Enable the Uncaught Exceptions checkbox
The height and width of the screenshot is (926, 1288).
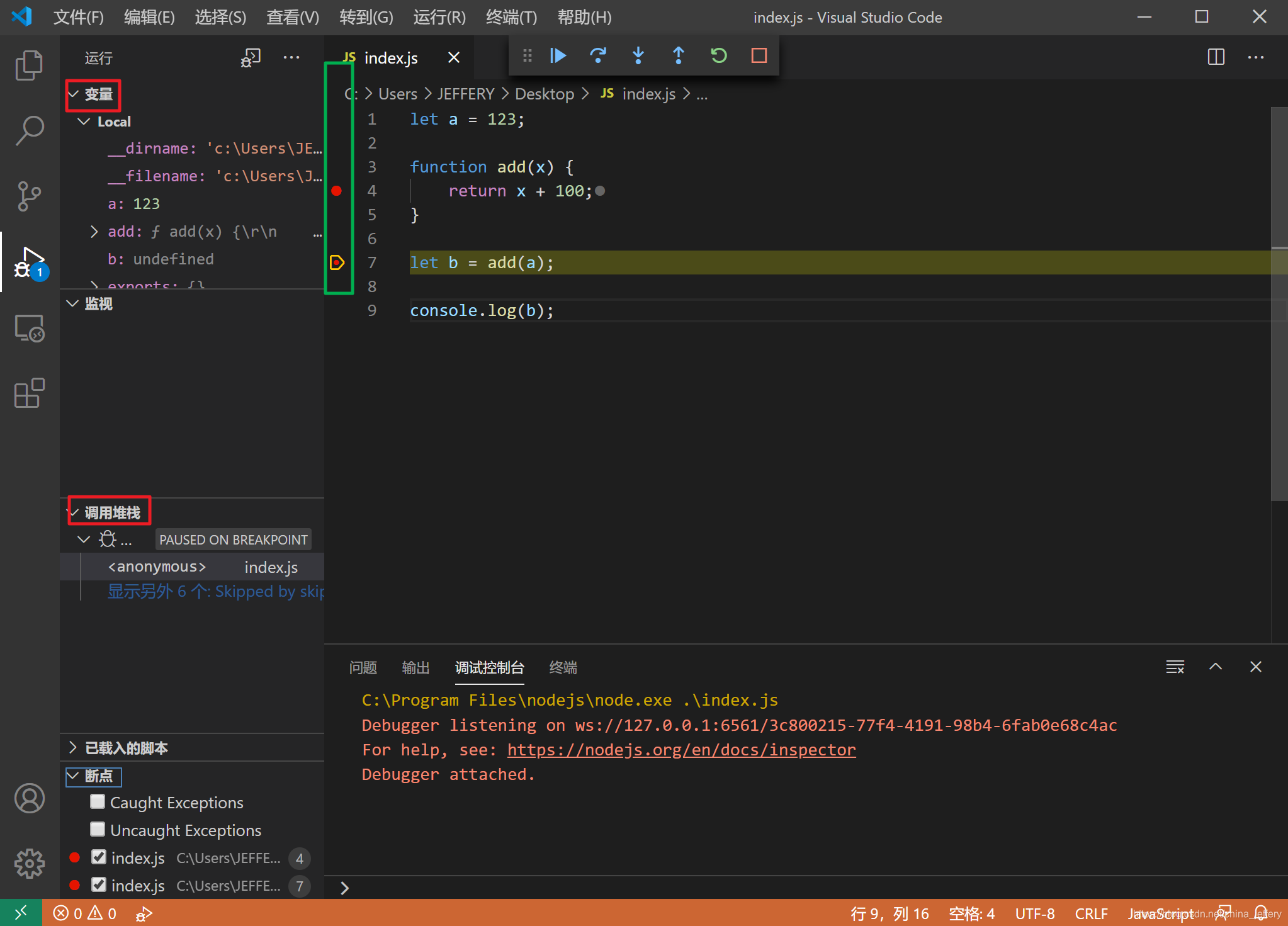coord(98,830)
